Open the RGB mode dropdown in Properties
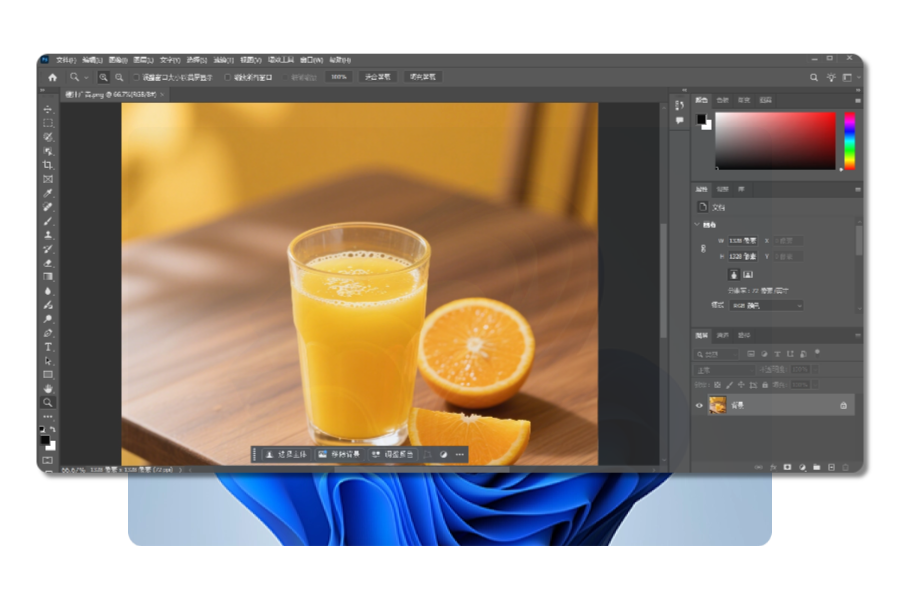The image size is (900, 600). click(x=766, y=305)
